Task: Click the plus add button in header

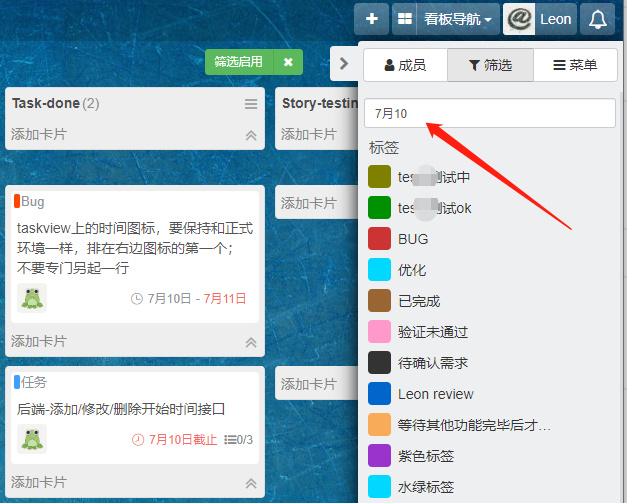Action: pos(371,18)
